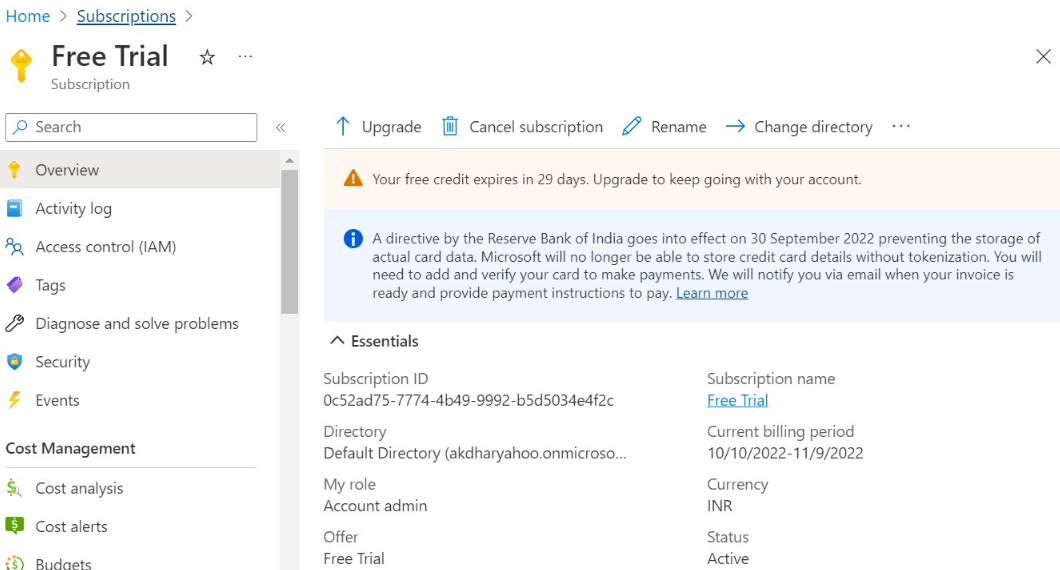Click the Active status value
The width and height of the screenshot is (1060, 570).
coord(728,559)
